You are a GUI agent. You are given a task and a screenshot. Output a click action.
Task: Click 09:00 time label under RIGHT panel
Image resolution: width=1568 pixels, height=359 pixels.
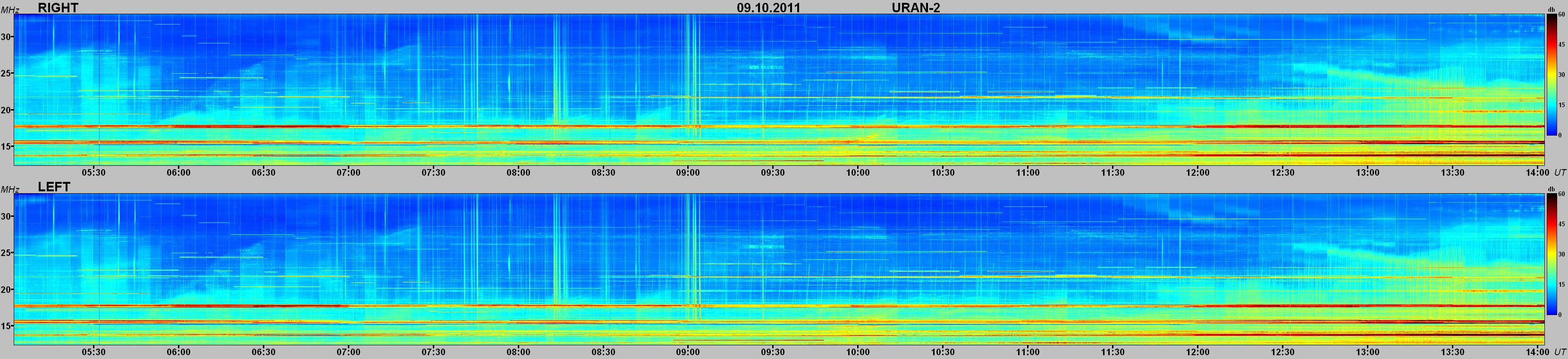688,172
